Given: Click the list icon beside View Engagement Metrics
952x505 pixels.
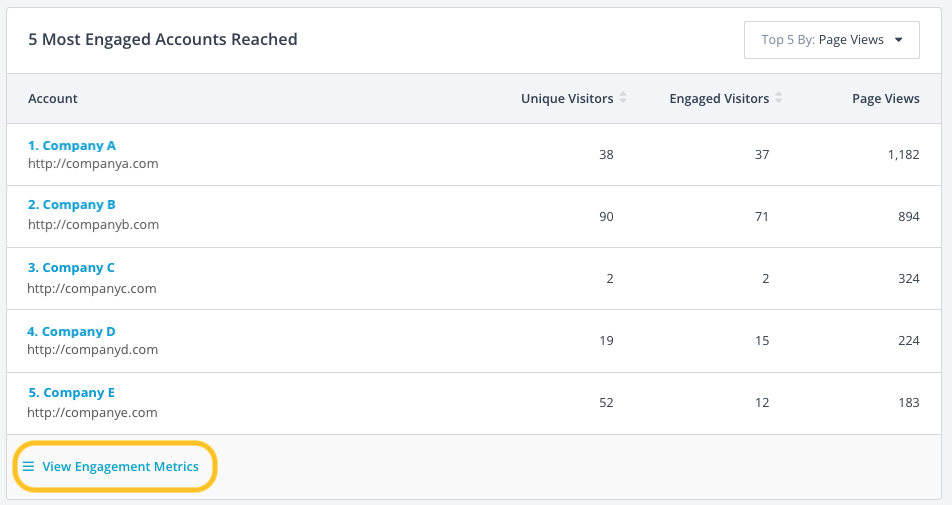Looking at the screenshot, I should click(28, 467).
